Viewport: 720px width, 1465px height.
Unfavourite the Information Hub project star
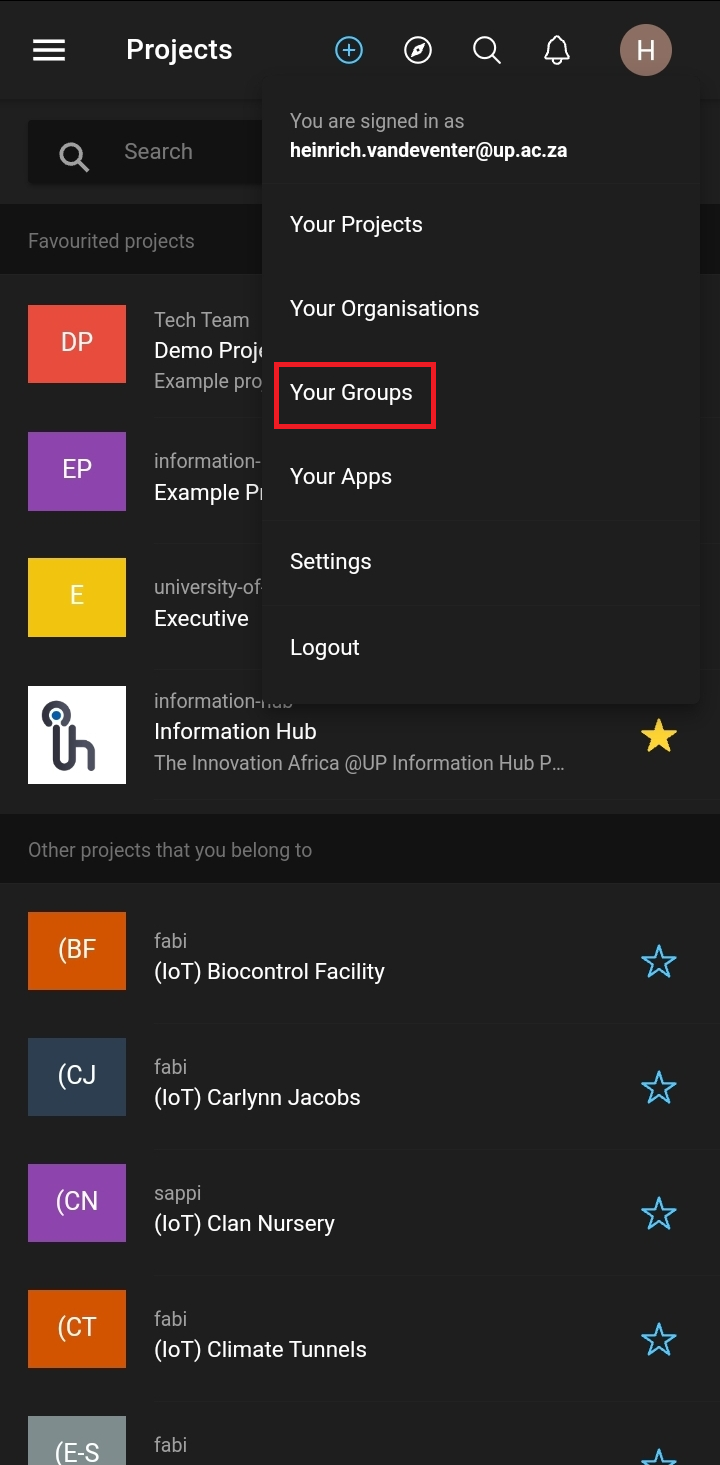pyautogui.click(x=658, y=737)
